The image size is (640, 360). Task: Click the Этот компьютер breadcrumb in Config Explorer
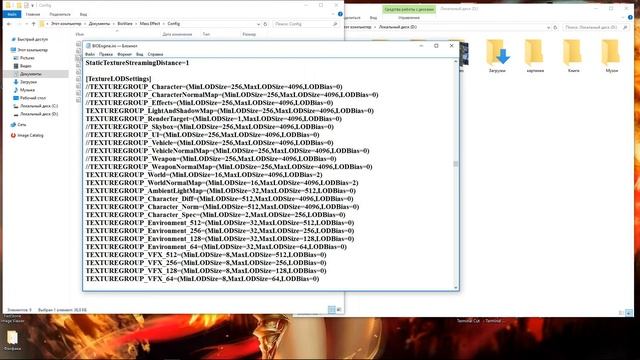(x=66, y=24)
